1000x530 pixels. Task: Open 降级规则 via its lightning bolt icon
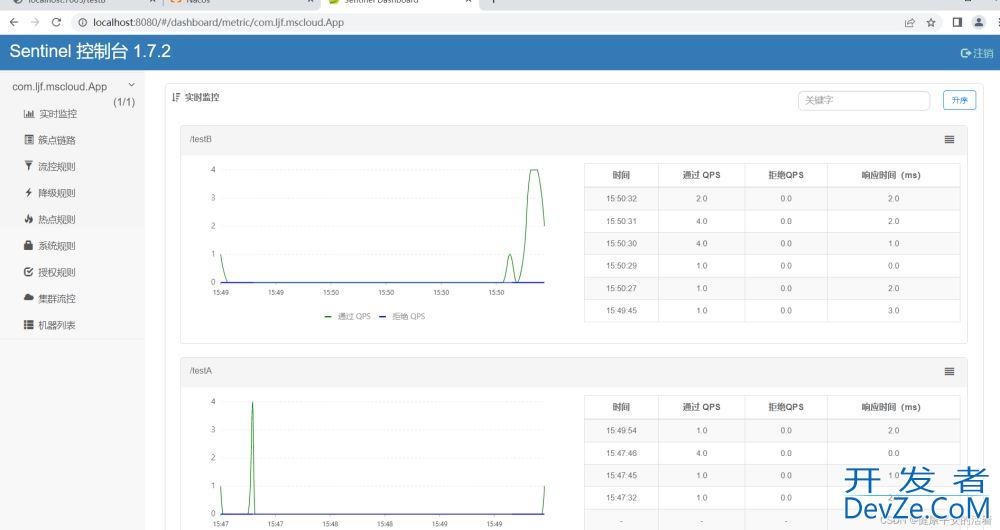pyautogui.click(x=29, y=193)
